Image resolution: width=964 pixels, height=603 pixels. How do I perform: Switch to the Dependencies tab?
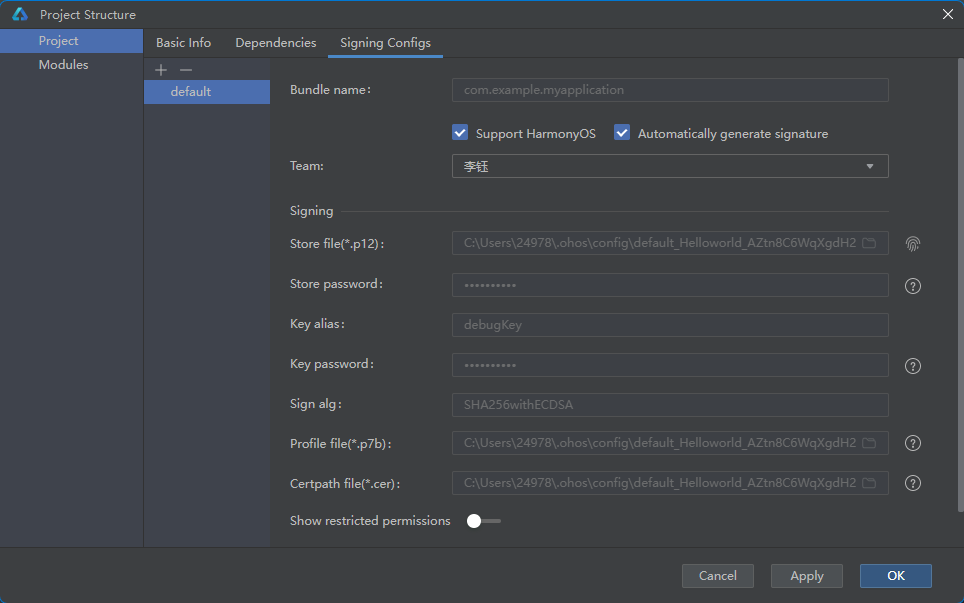click(x=275, y=42)
